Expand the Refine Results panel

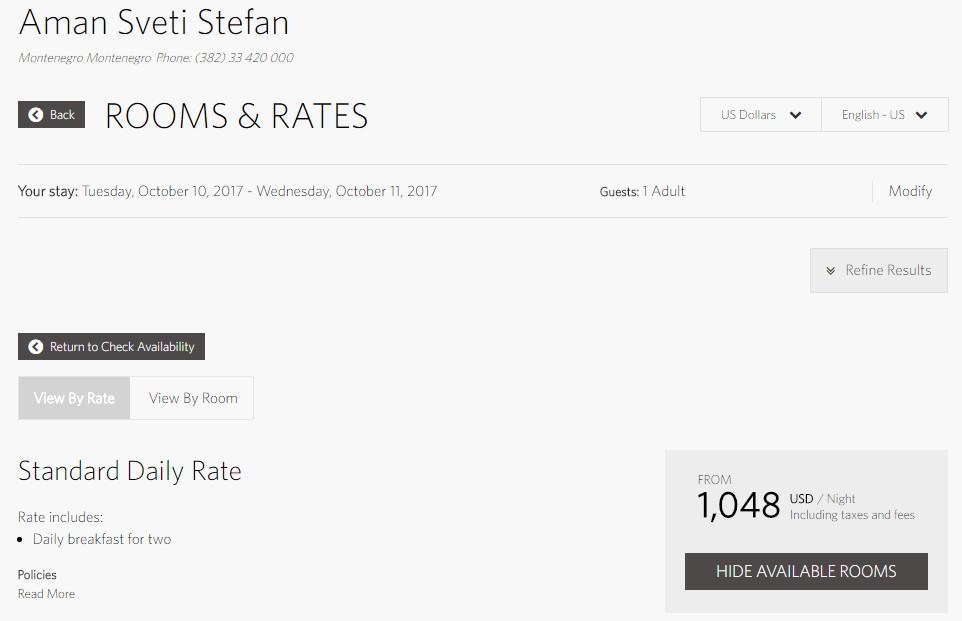[878, 270]
